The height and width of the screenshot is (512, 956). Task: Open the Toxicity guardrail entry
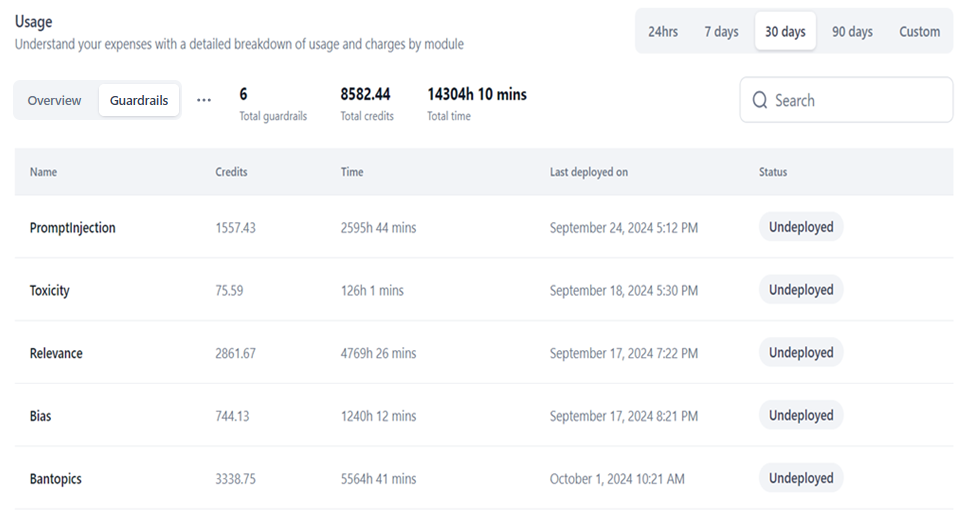point(50,291)
